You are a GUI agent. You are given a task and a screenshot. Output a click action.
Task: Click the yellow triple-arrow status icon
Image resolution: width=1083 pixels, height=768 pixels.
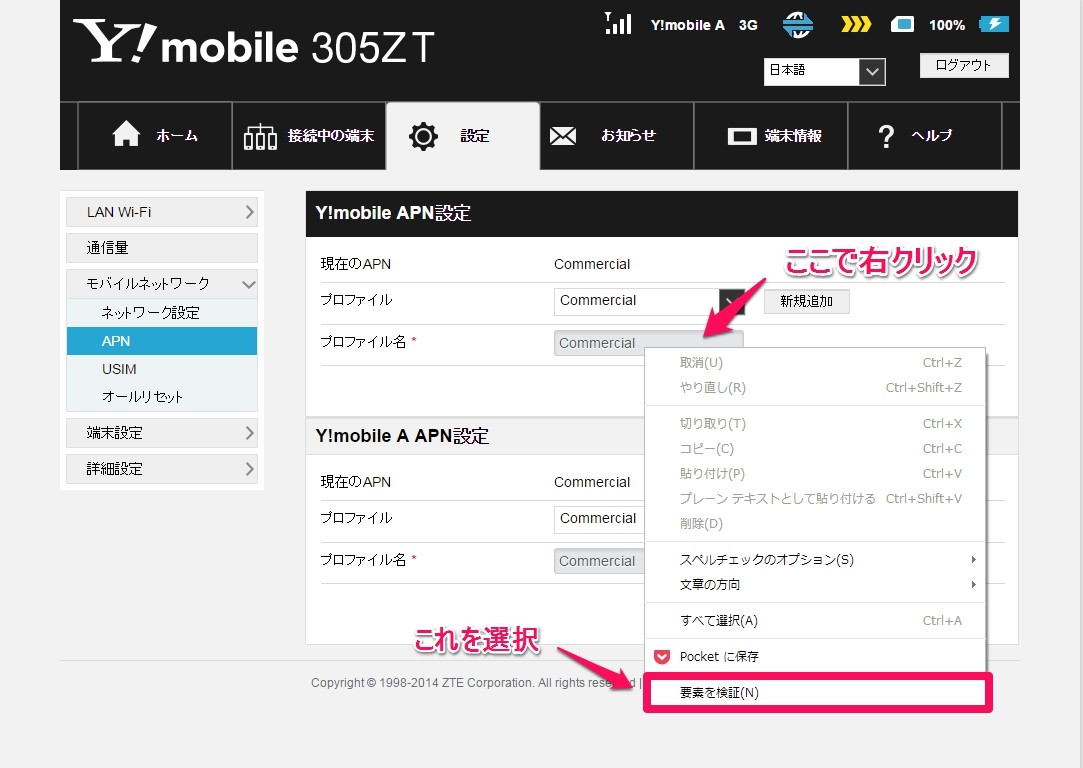856,25
